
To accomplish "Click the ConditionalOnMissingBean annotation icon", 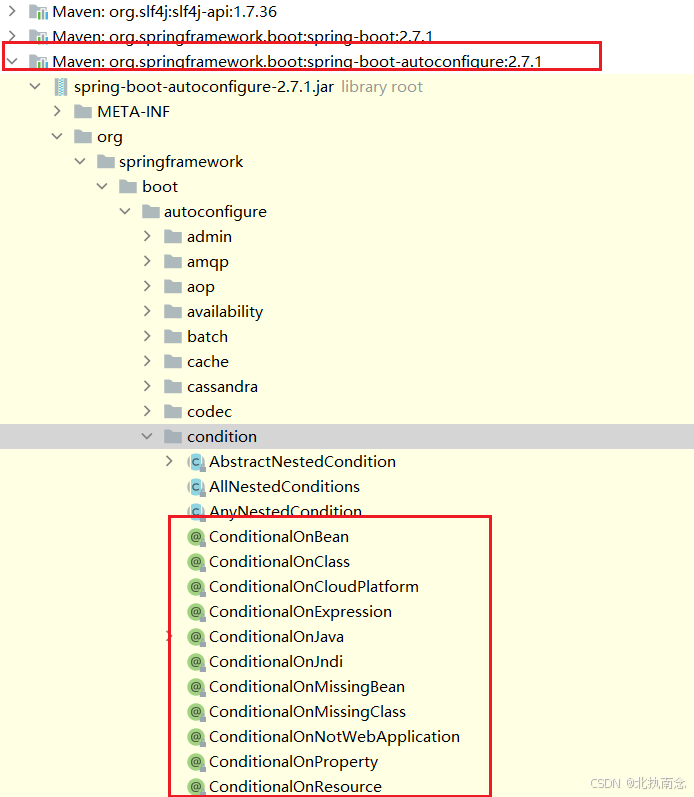I will click(196, 687).
